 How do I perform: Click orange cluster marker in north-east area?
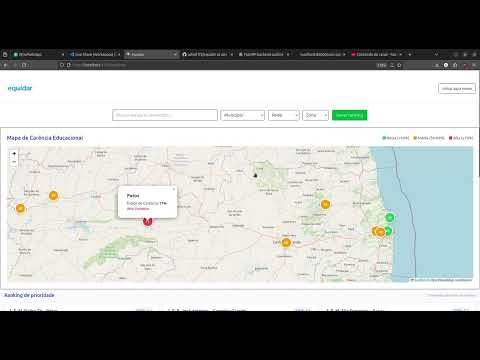coord(325,204)
